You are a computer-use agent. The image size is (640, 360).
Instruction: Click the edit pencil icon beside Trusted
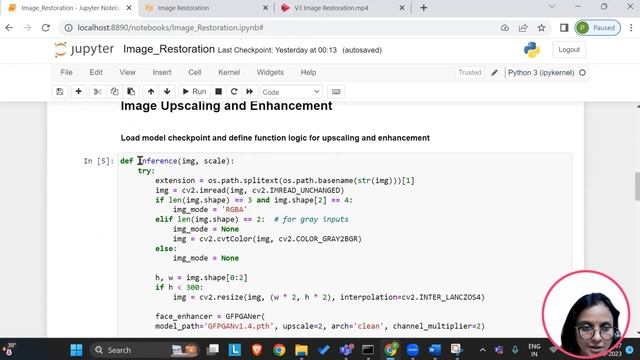[x=494, y=73]
